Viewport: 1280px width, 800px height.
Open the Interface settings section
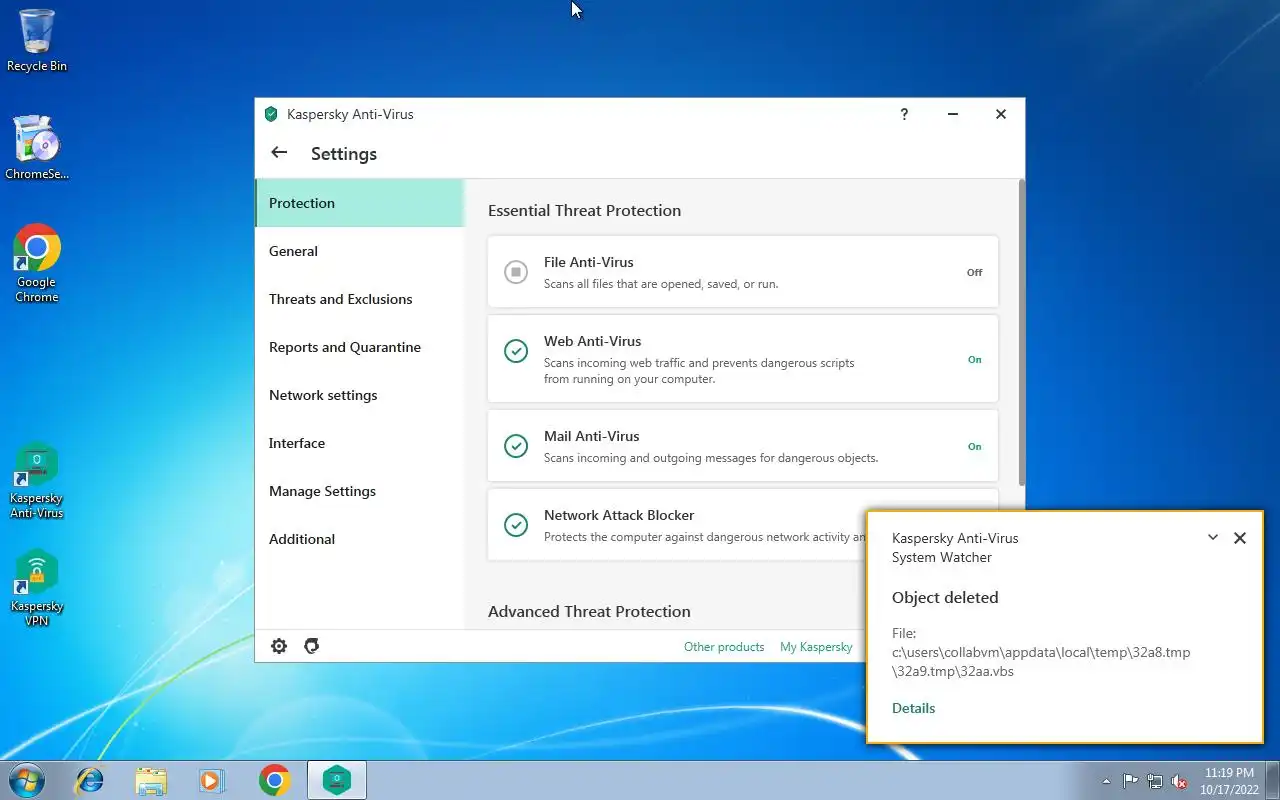360,443
